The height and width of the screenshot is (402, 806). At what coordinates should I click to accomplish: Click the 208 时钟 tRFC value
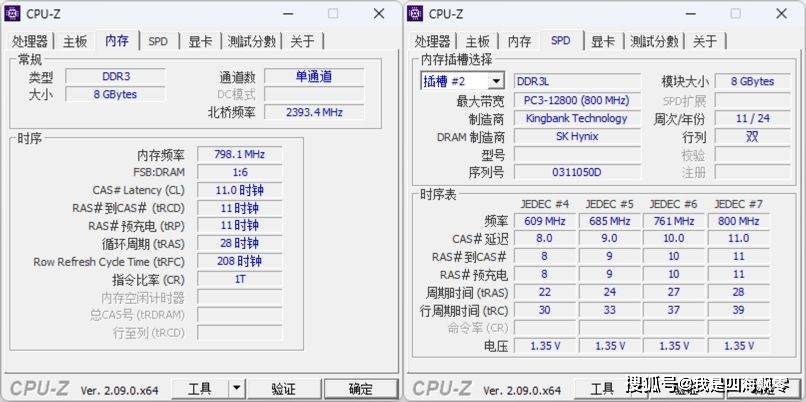[x=240, y=262]
